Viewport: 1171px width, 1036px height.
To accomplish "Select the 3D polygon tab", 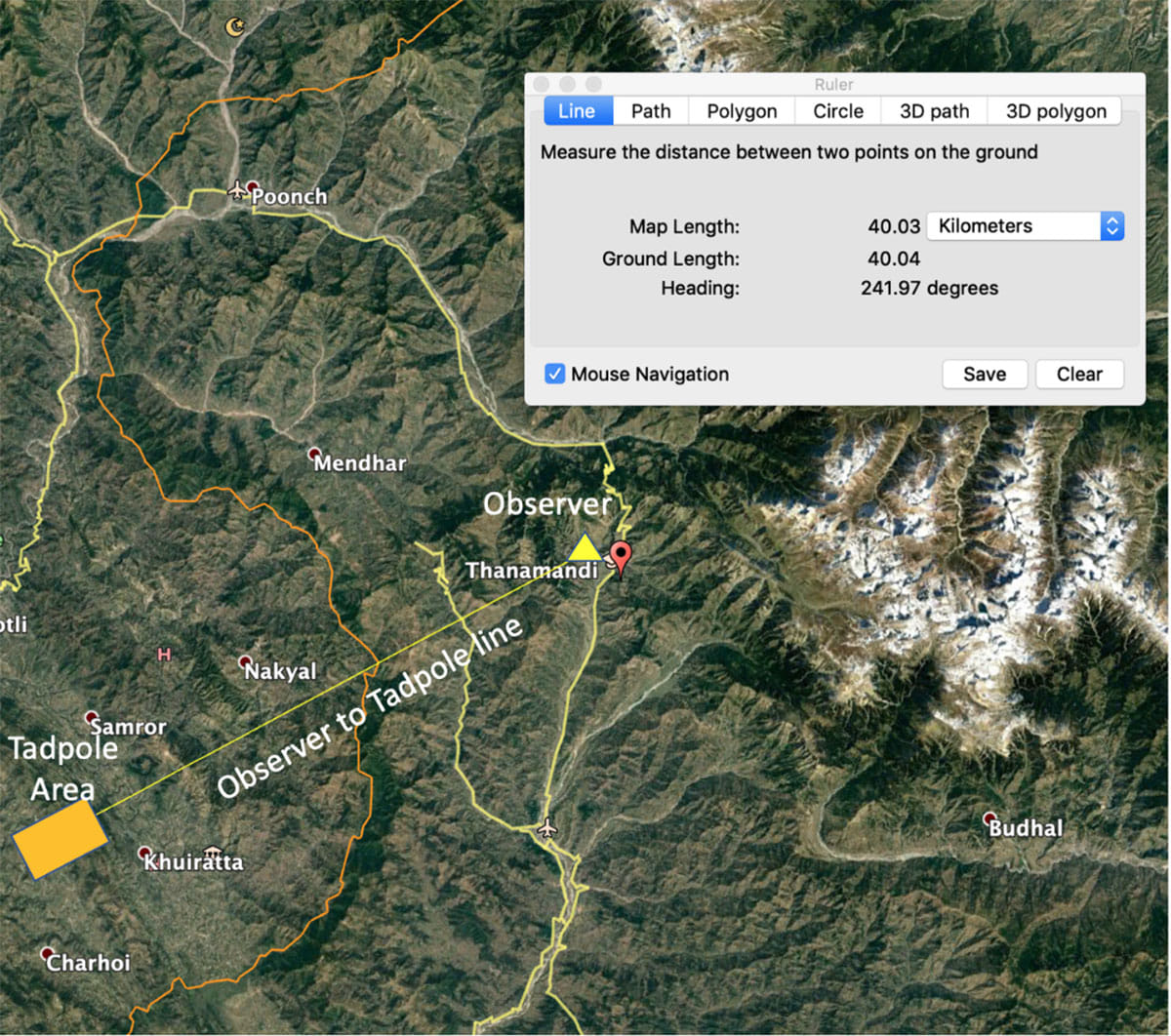I will (x=1056, y=111).
